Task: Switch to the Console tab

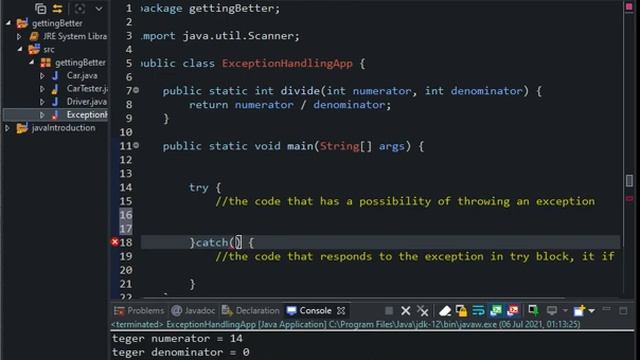Action: click(x=309, y=311)
